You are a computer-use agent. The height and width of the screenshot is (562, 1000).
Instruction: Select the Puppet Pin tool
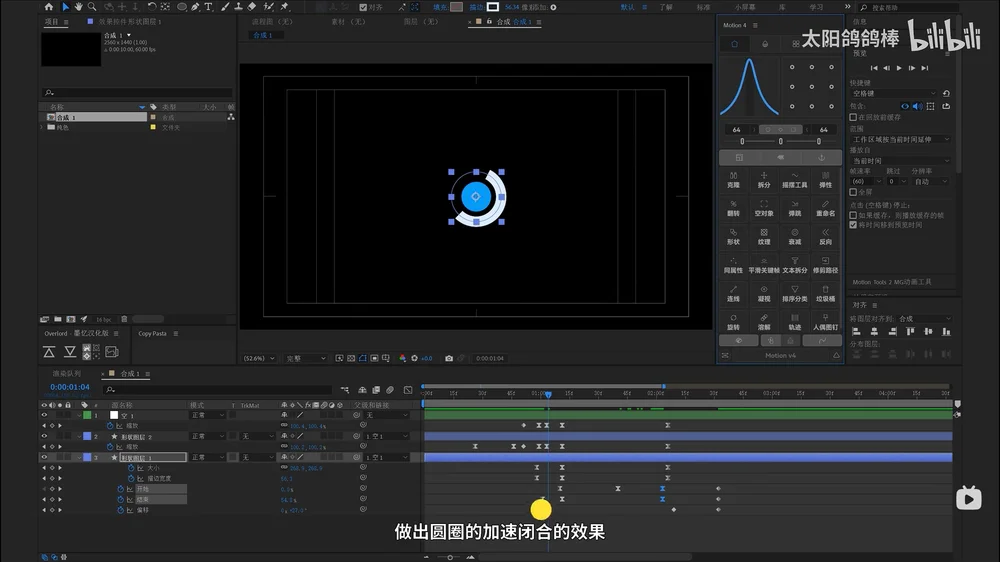click(285, 7)
